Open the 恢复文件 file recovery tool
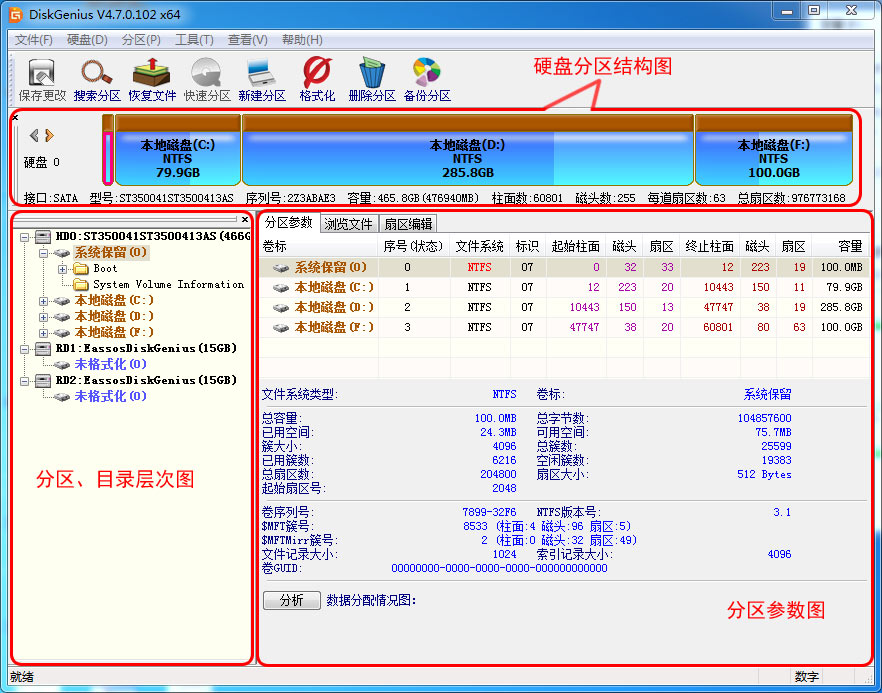Viewport: 882px width, 693px height. 153,78
